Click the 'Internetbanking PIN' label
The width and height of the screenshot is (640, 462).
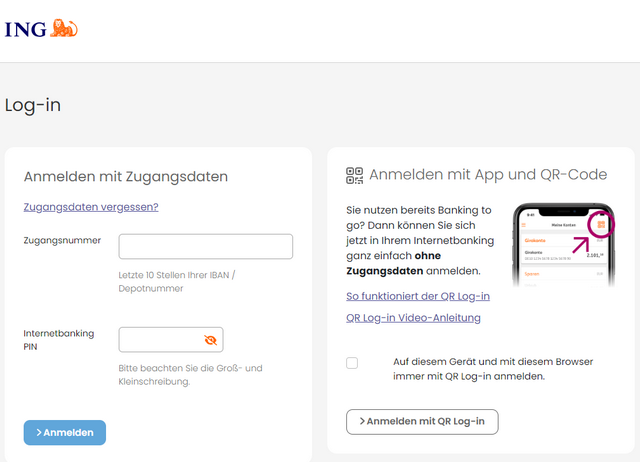coord(59,340)
